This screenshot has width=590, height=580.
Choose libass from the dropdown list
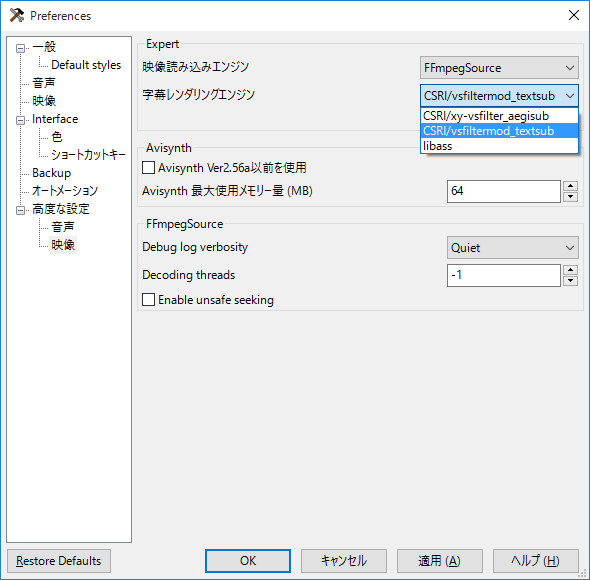click(499, 146)
